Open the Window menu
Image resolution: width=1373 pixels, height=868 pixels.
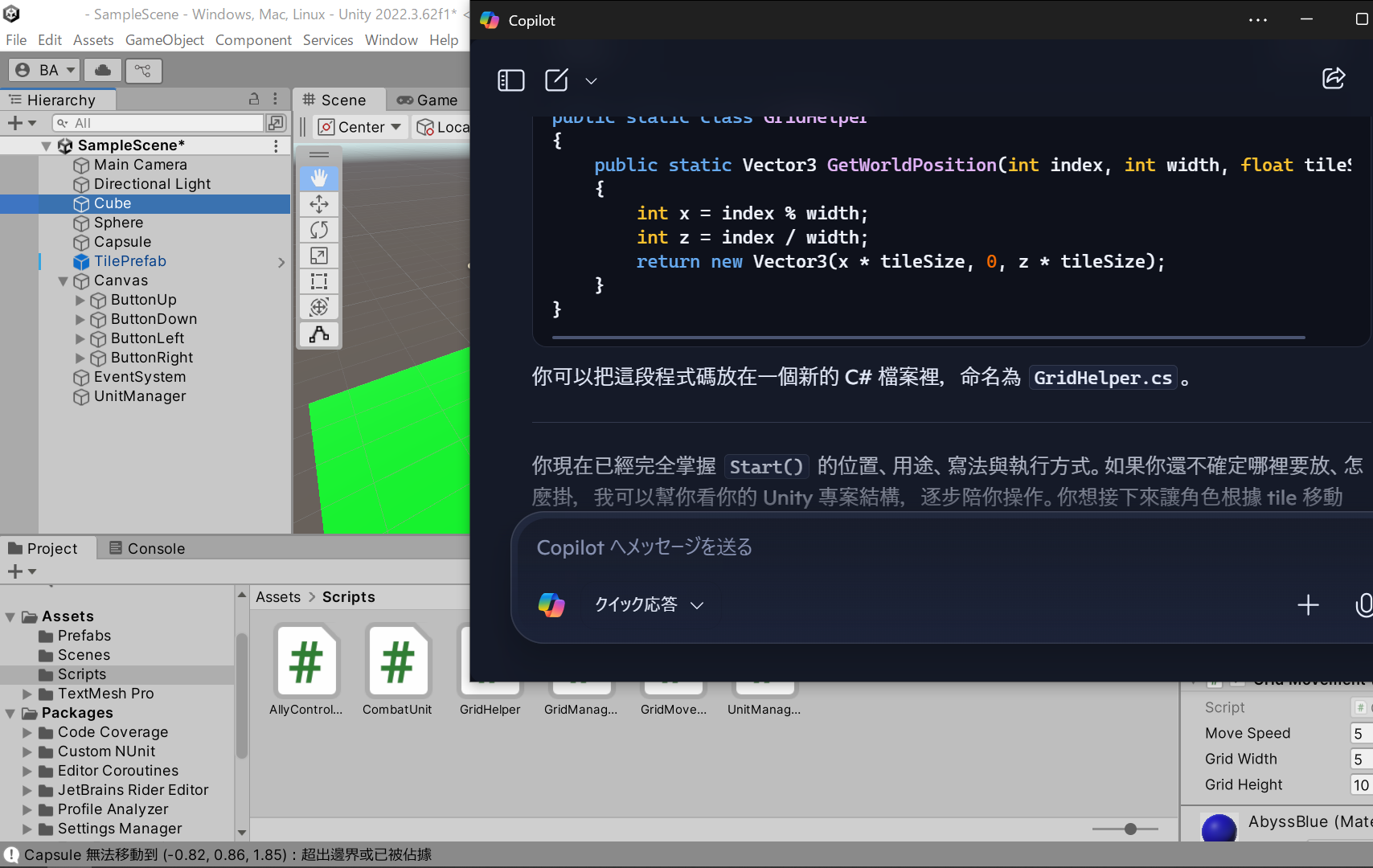click(x=391, y=39)
